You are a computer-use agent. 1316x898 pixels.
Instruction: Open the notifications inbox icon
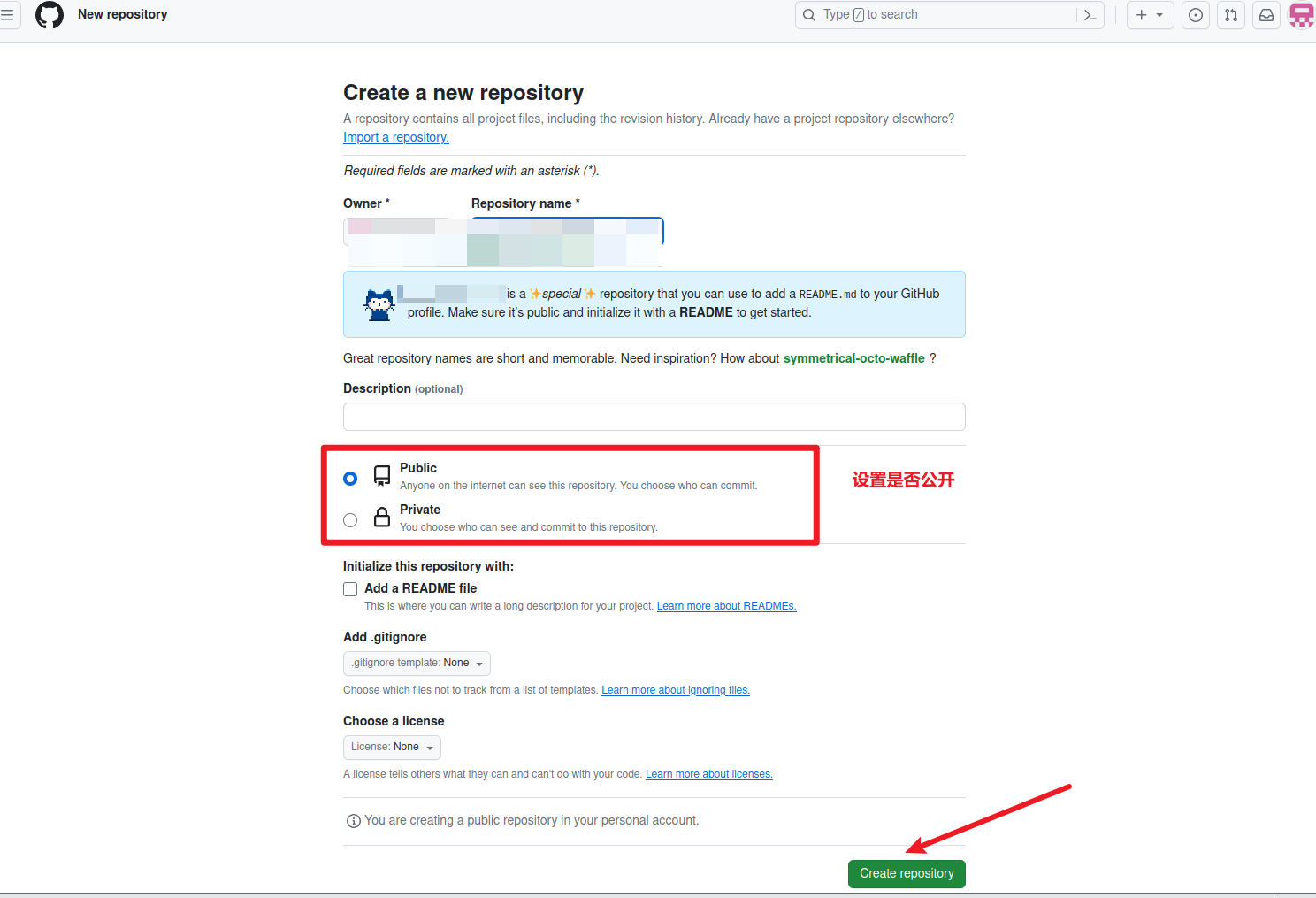click(1266, 15)
